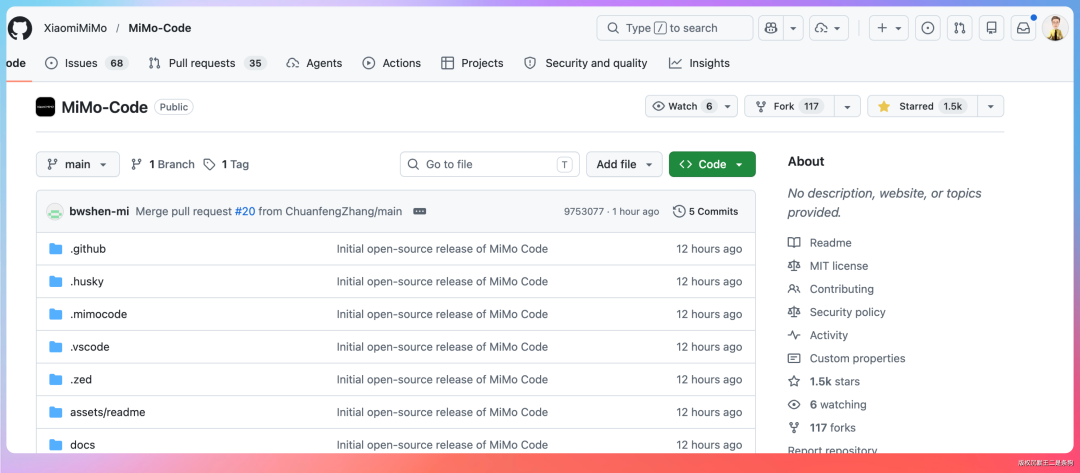Image resolution: width=1080 pixels, height=473 pixels.
Task: Click the MiMo-Code repository avatar logo
Action: point(45,107)
